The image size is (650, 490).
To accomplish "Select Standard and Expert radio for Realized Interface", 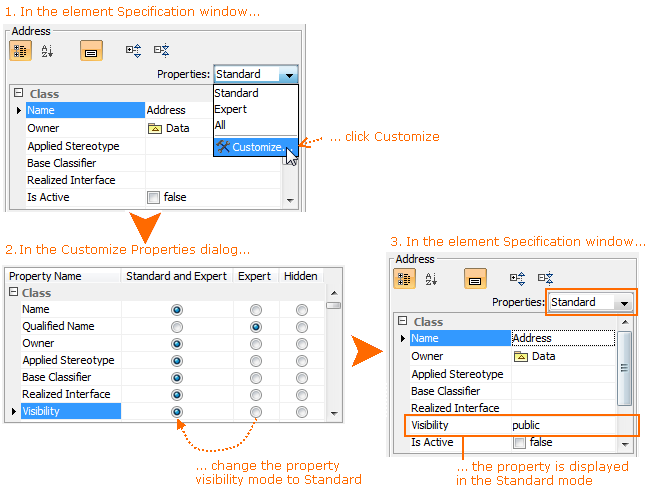I will (177, 395).
